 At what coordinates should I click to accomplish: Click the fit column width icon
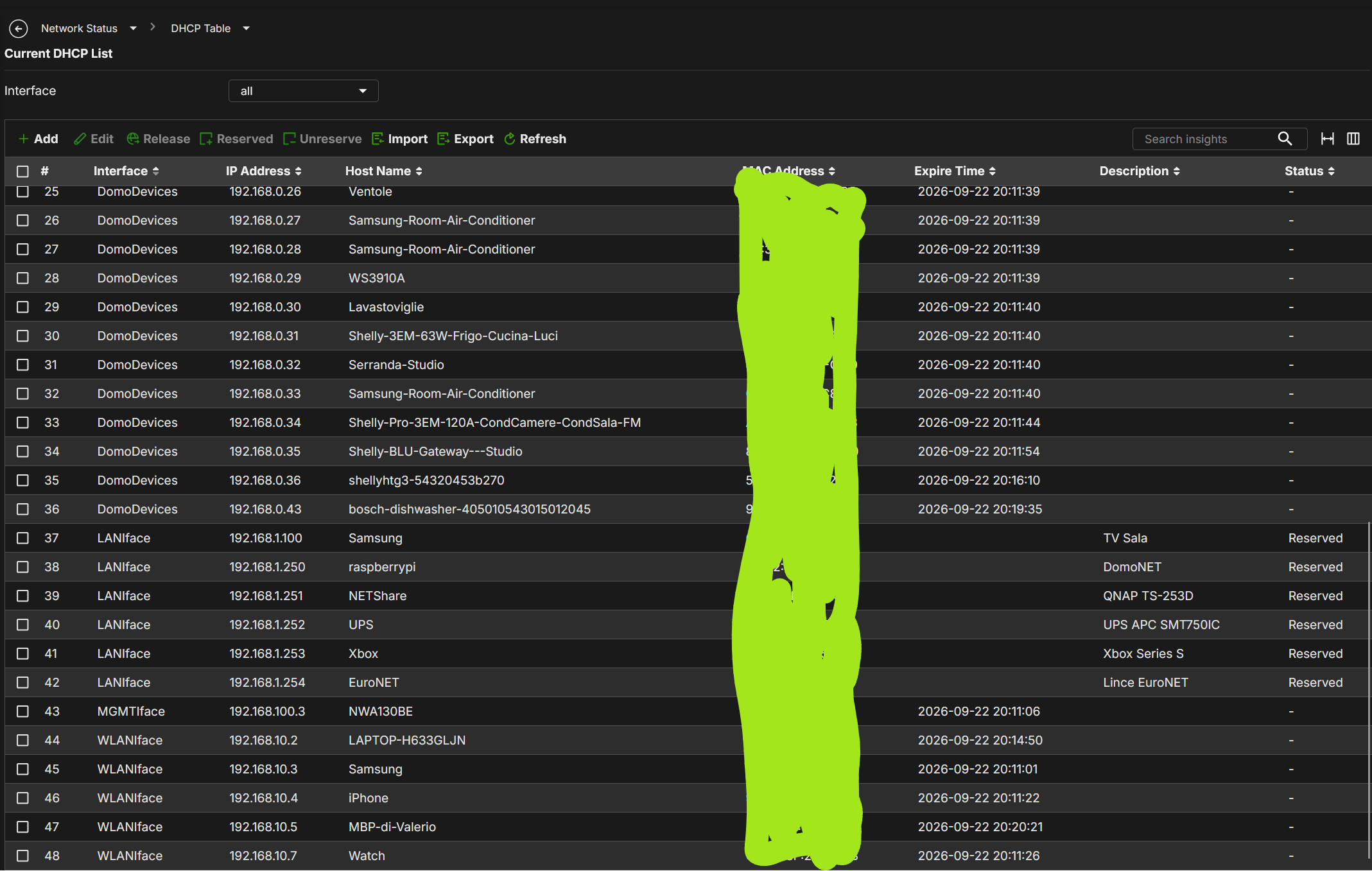(x=1328, y=139)
